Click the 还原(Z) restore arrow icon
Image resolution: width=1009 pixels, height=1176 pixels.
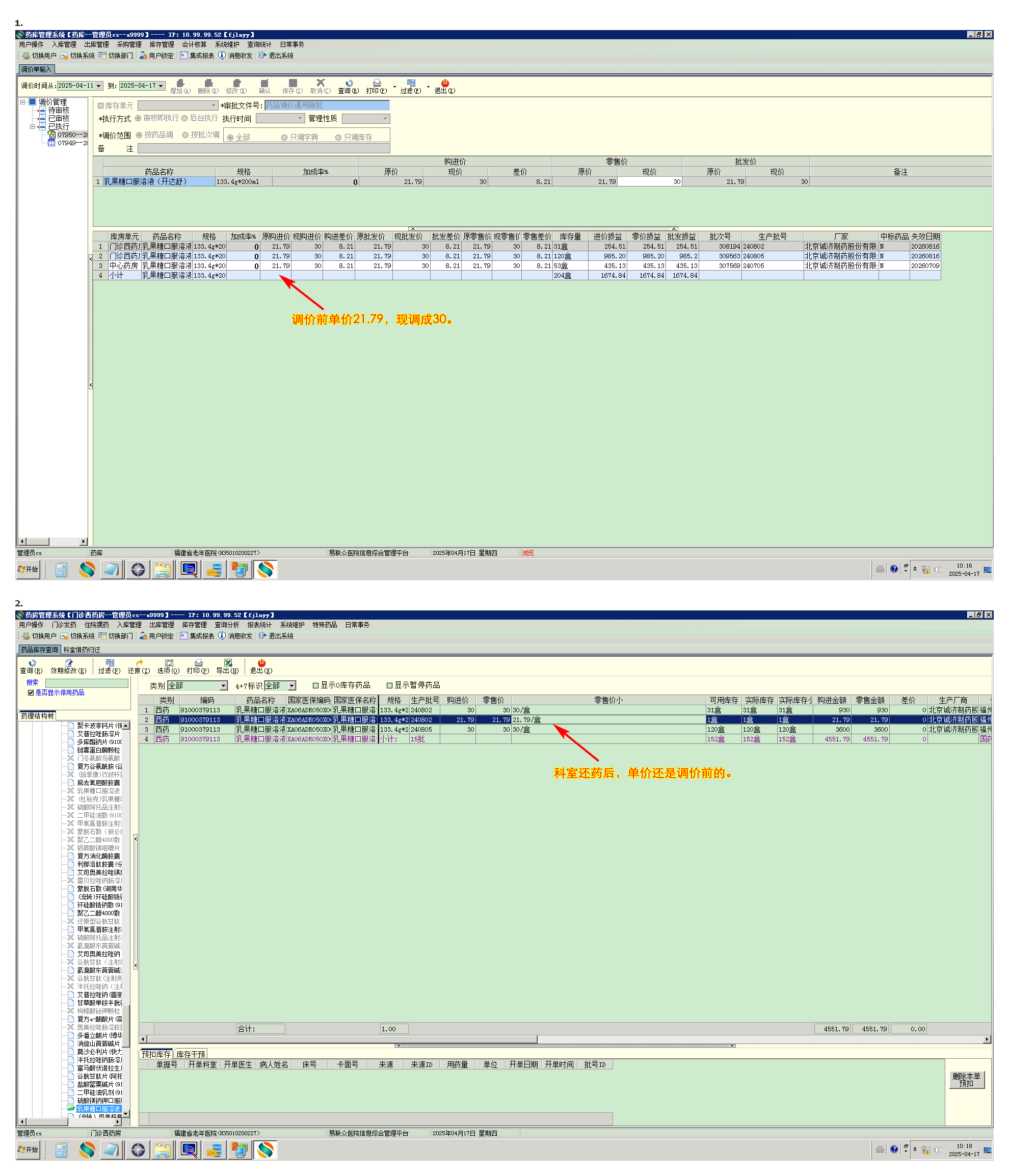pyautogui.click(x=139, y=663)
